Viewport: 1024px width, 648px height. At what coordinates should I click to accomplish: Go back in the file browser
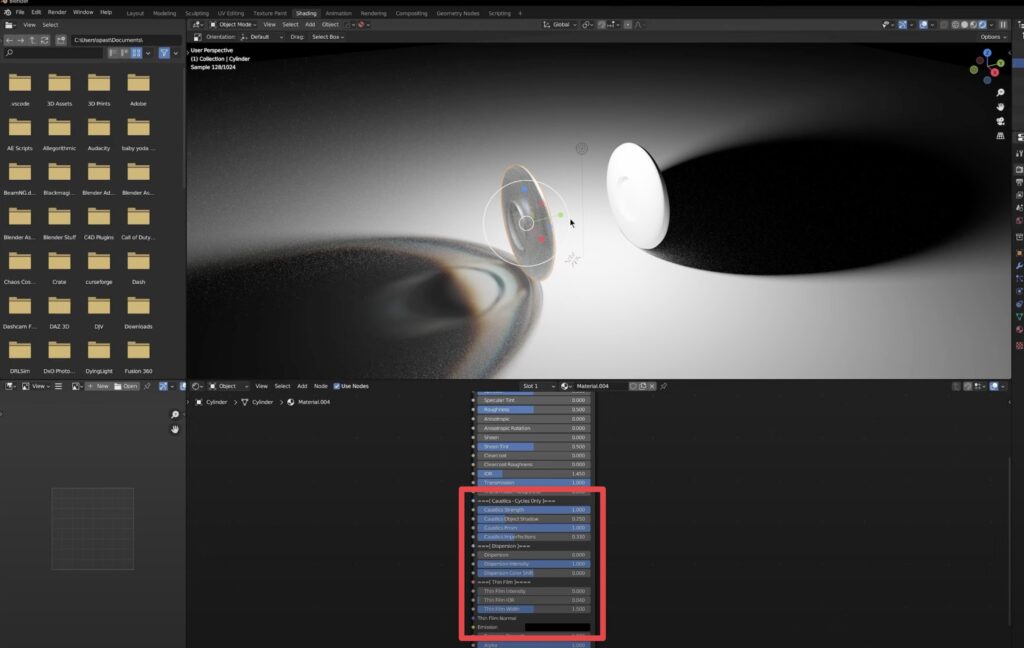9,40
